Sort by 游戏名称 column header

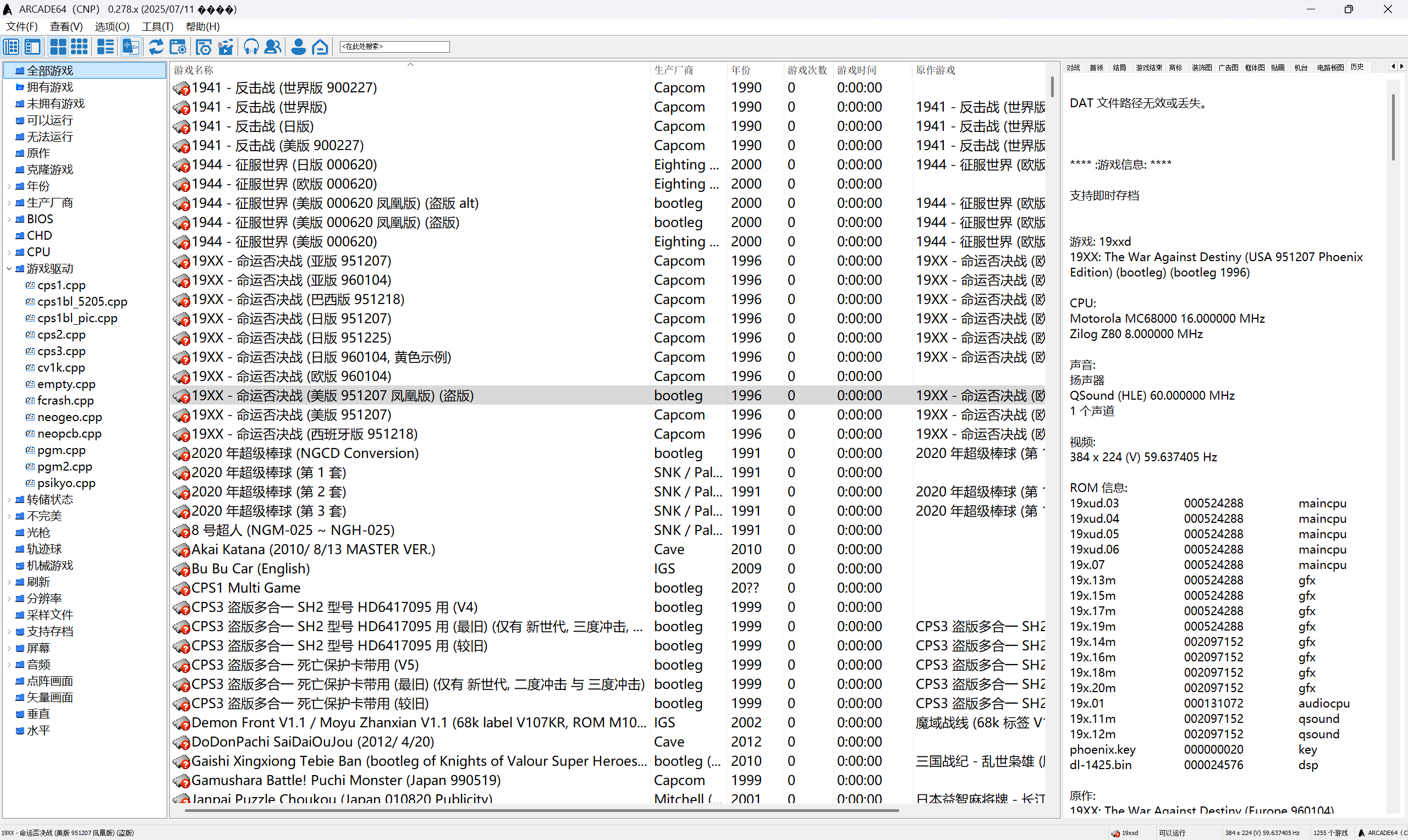[x=410, y=70]
